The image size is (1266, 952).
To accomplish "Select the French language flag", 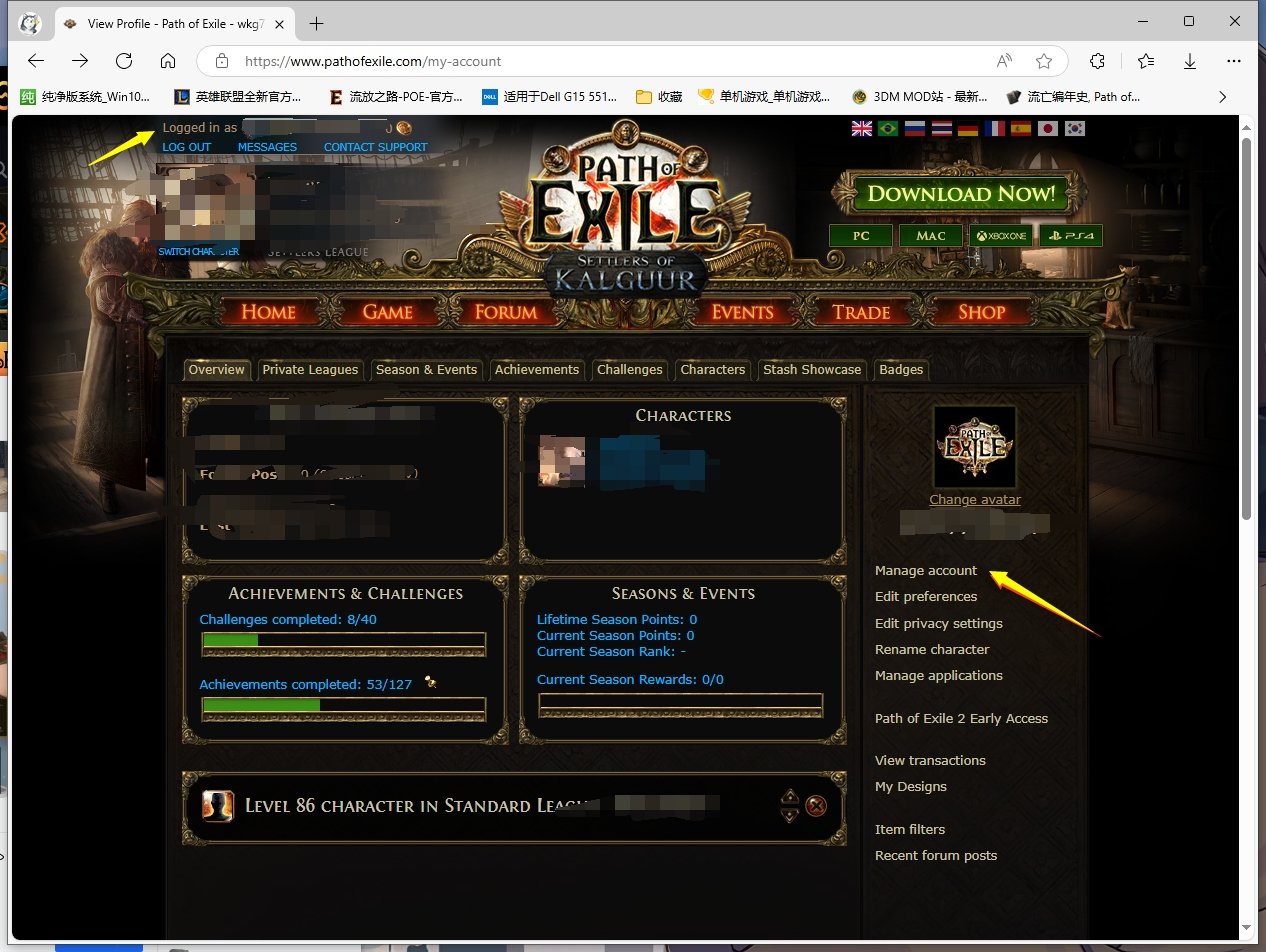I will pyautogui.click(x=995, y=128).
